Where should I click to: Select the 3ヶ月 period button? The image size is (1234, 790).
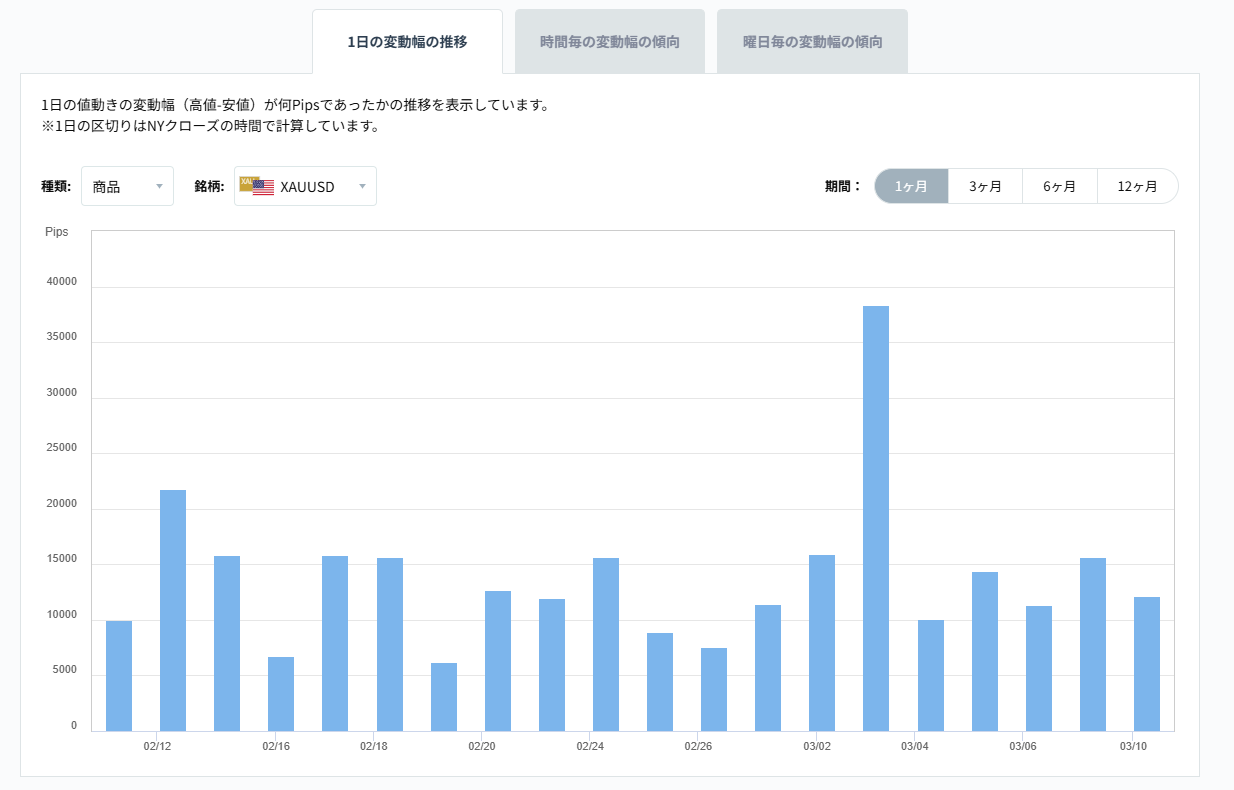[984, 186]
